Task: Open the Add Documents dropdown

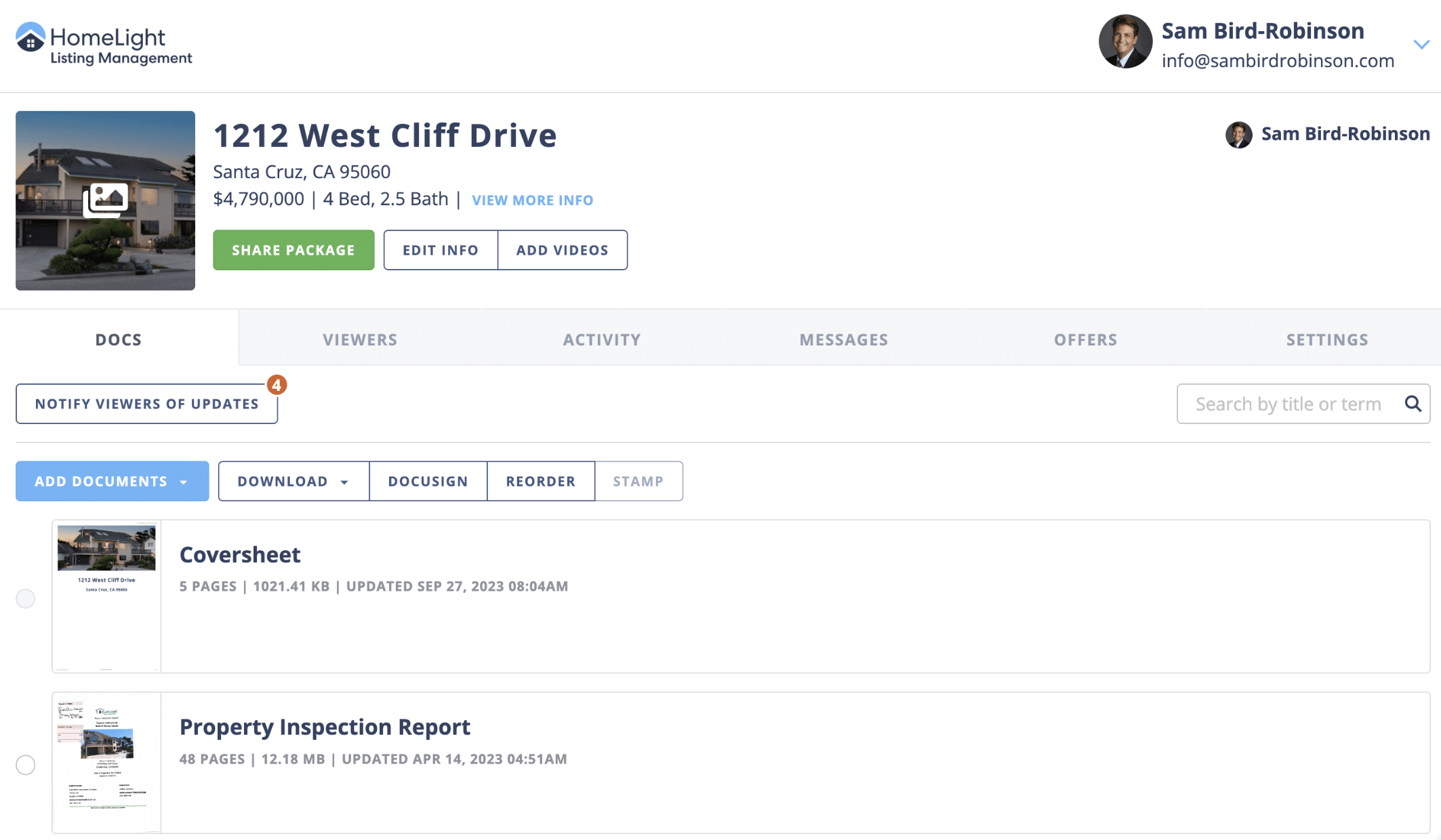Action: (x=112, y=481)
